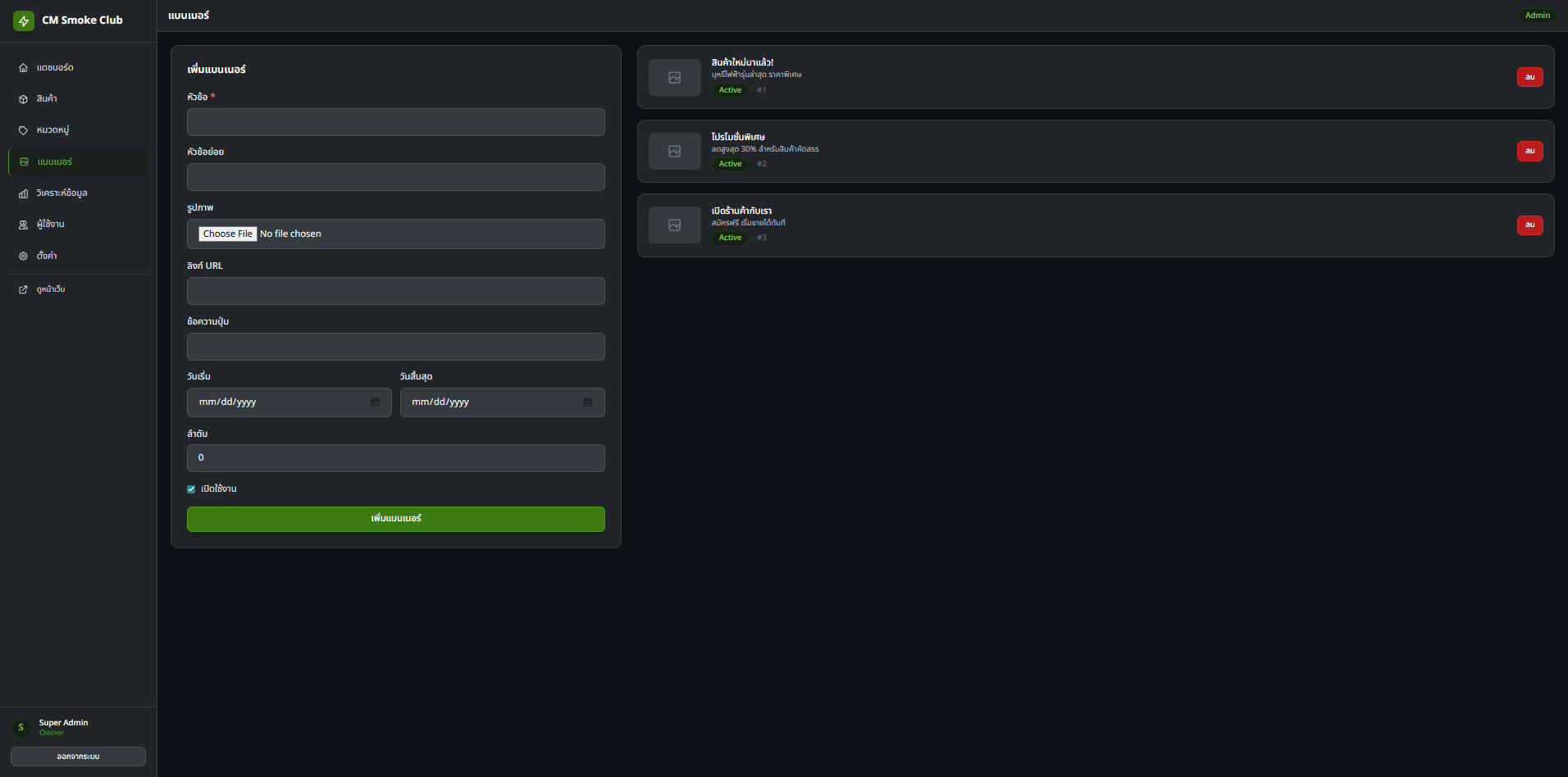Click the ดูหน้าเว็บ external link icon
The image size is (1568, 777).
[23, 289]
